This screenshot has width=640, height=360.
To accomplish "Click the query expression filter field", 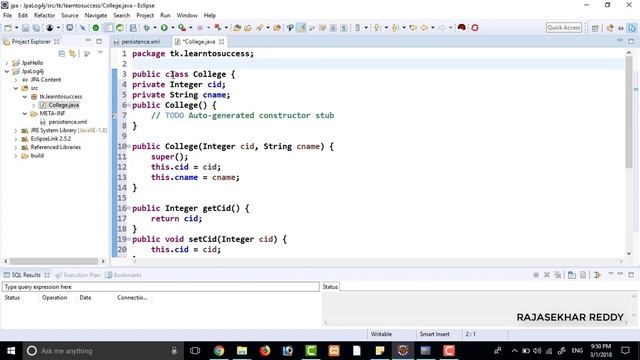I will (160, 287).
